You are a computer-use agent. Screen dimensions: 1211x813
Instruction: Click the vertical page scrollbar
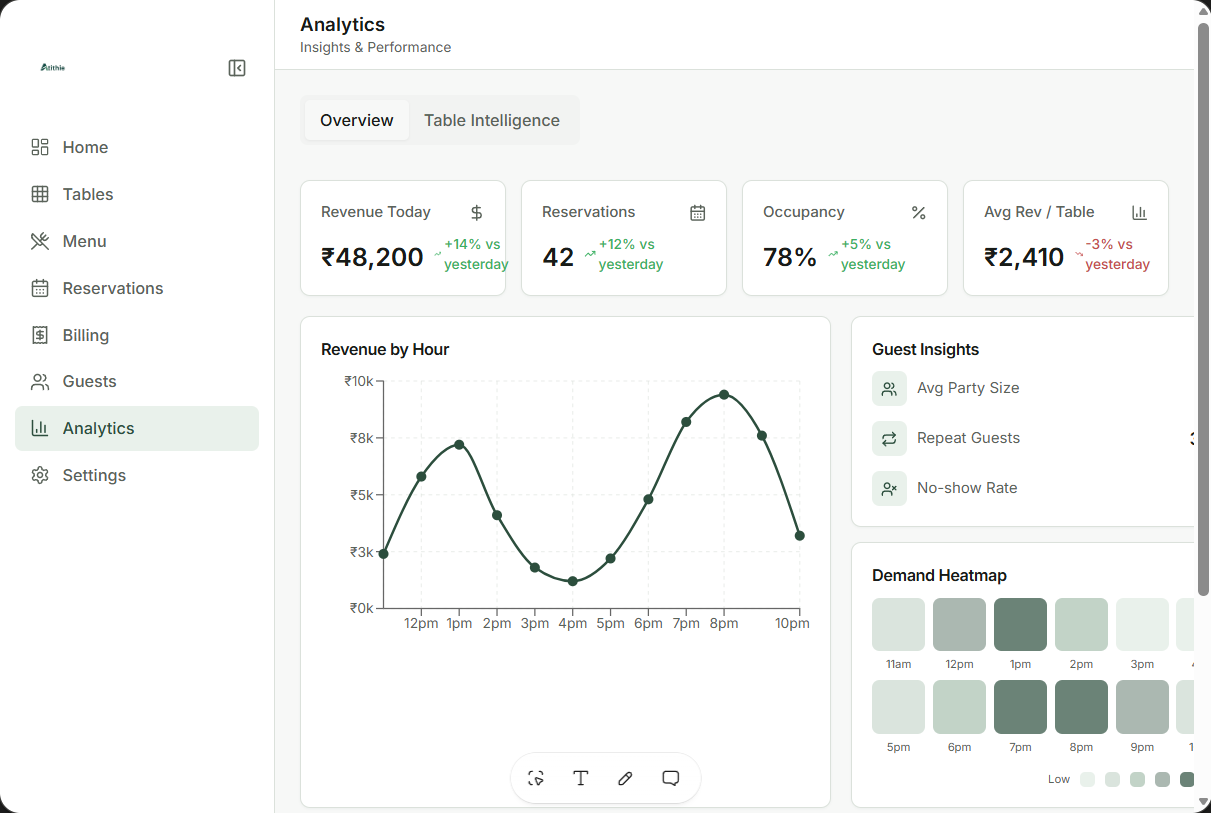pos(1204,311)
